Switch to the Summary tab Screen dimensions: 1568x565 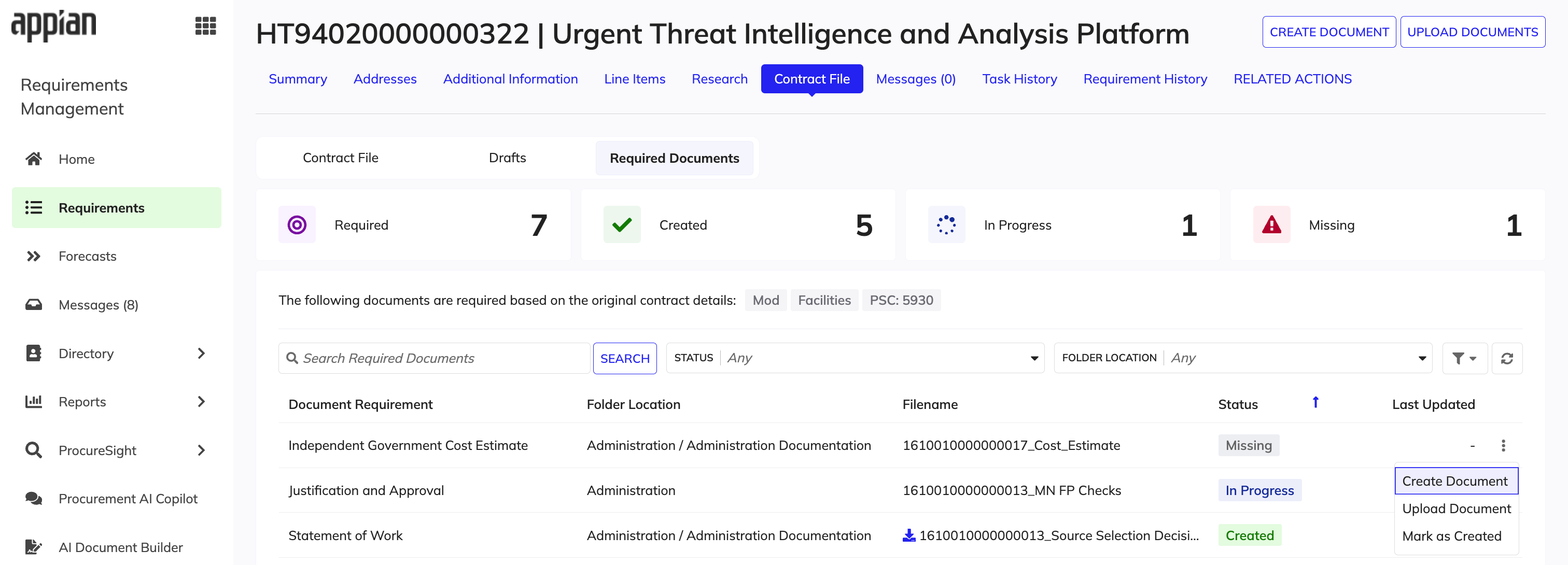[x=298, y=79]
